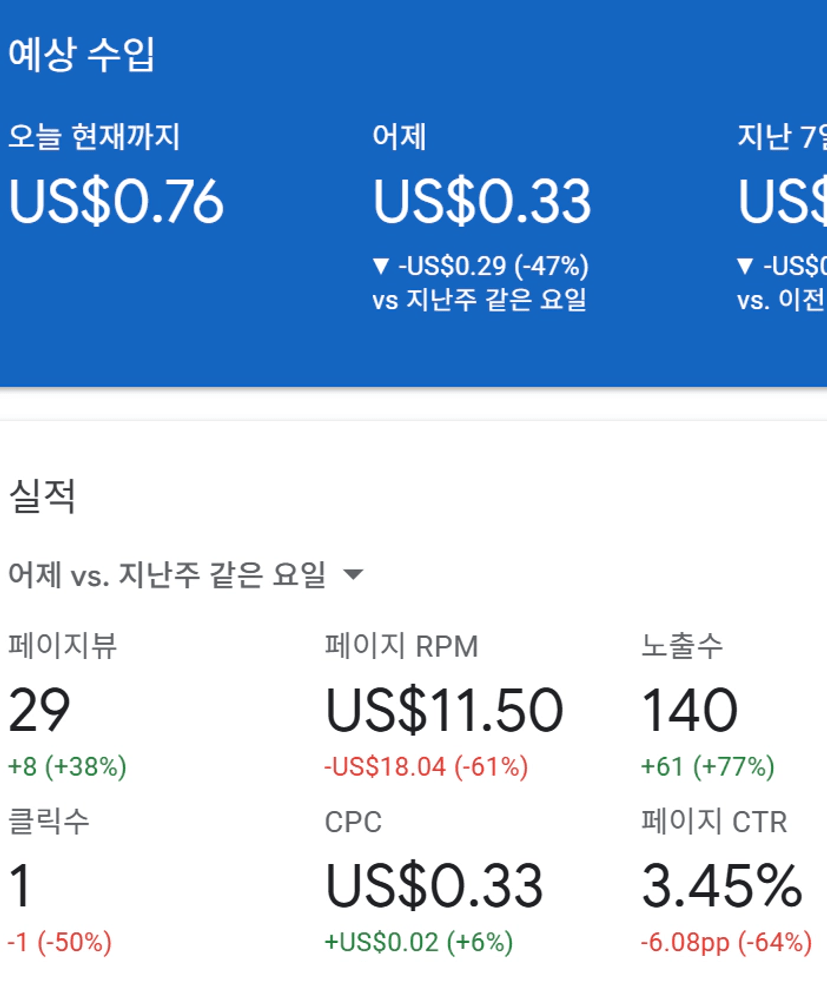Viewport: 827px width, 990px height.
Task: Click the -6.08pp (-64%) CTR change
Action: [x=726, y=942]
